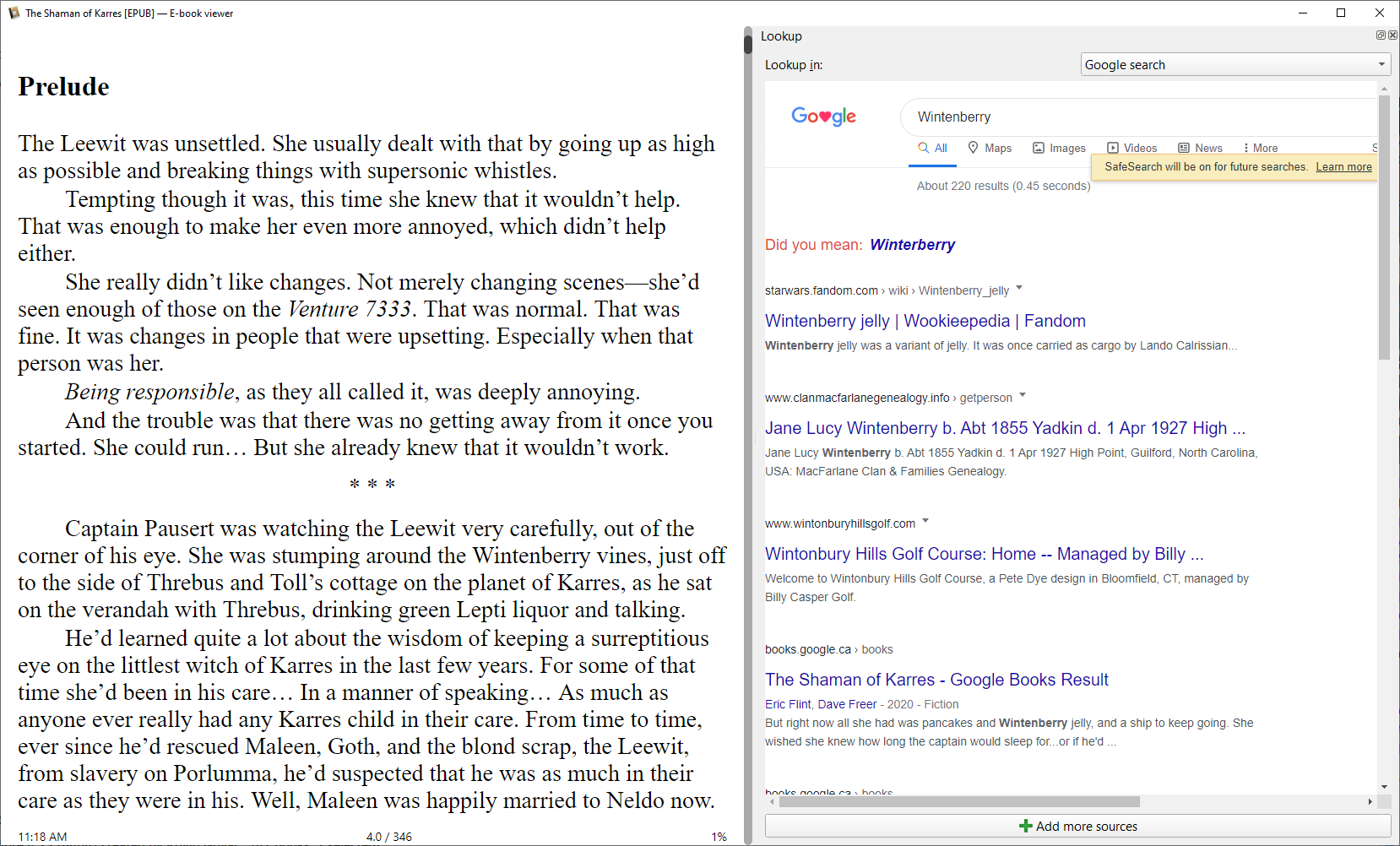Click the Maps pin icon
Image resolution: width=1400 pixels, height=846 pixels.
pyautogui.click(x=974, y=148)
